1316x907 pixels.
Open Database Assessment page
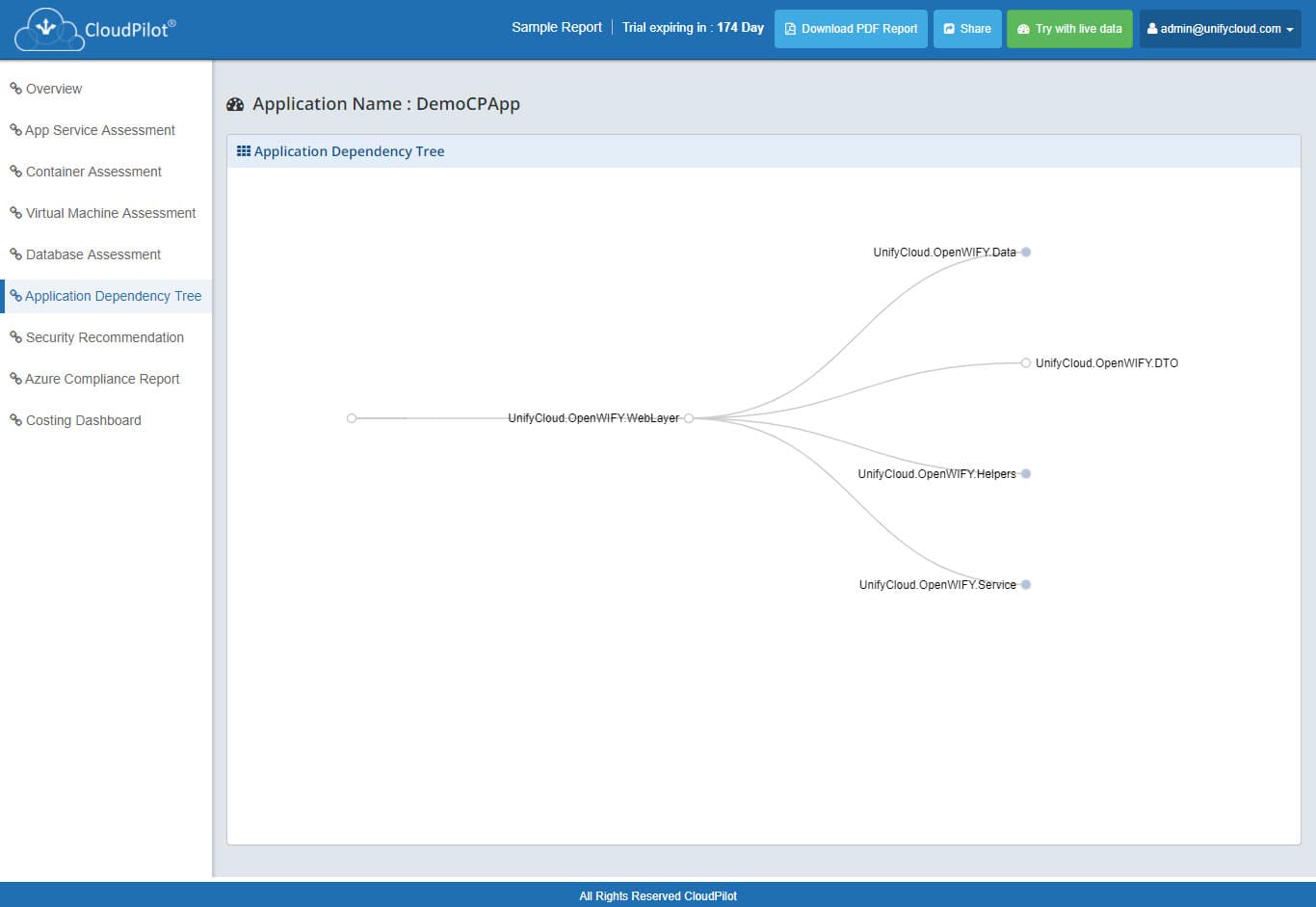click(93, 254)
